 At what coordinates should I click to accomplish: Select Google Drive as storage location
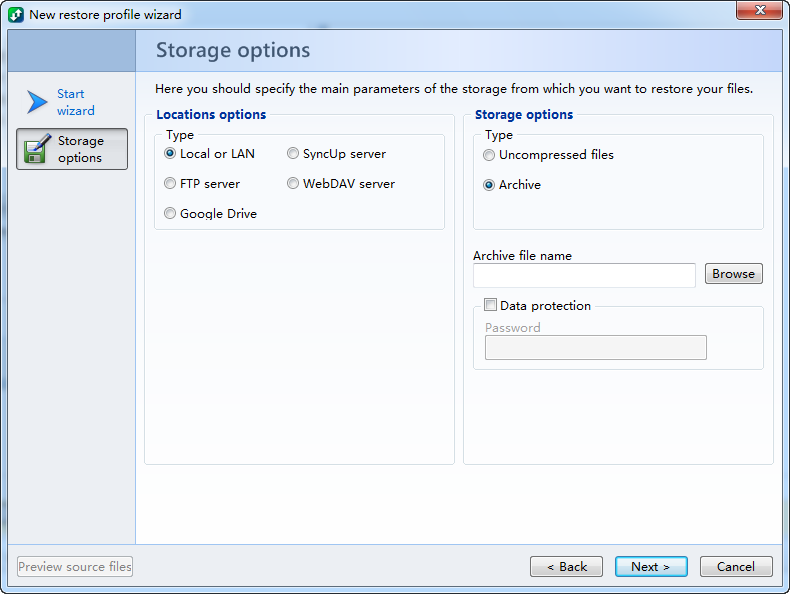pyautogui.click(x=170, y=214)
